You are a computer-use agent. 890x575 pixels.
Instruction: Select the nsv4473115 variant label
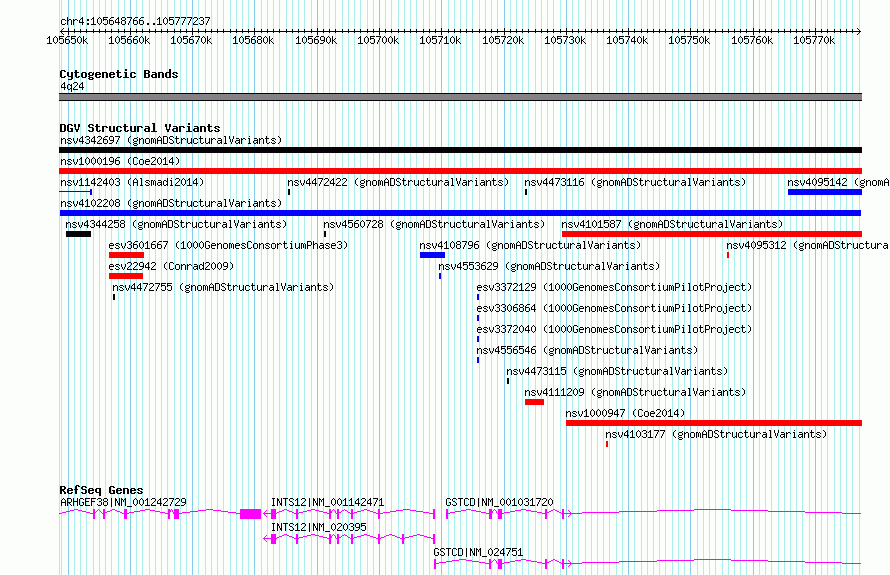(617, 371)
